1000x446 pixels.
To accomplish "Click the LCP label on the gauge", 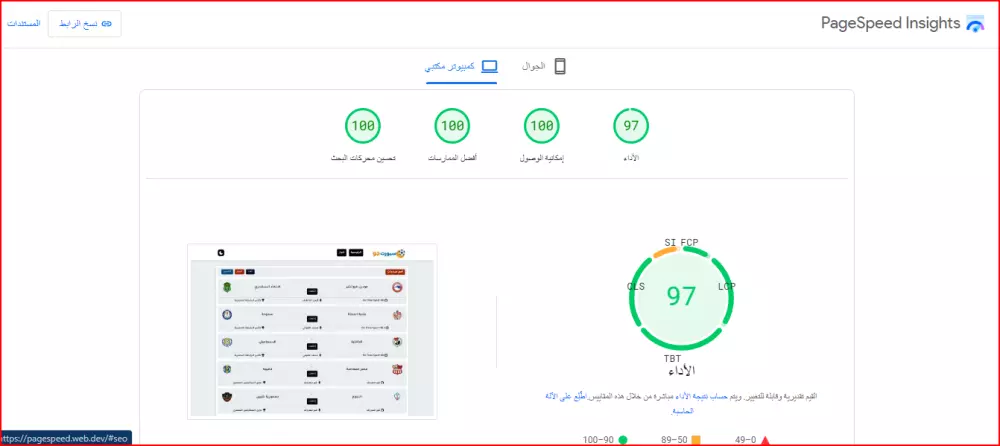I will tap(726, 286).
